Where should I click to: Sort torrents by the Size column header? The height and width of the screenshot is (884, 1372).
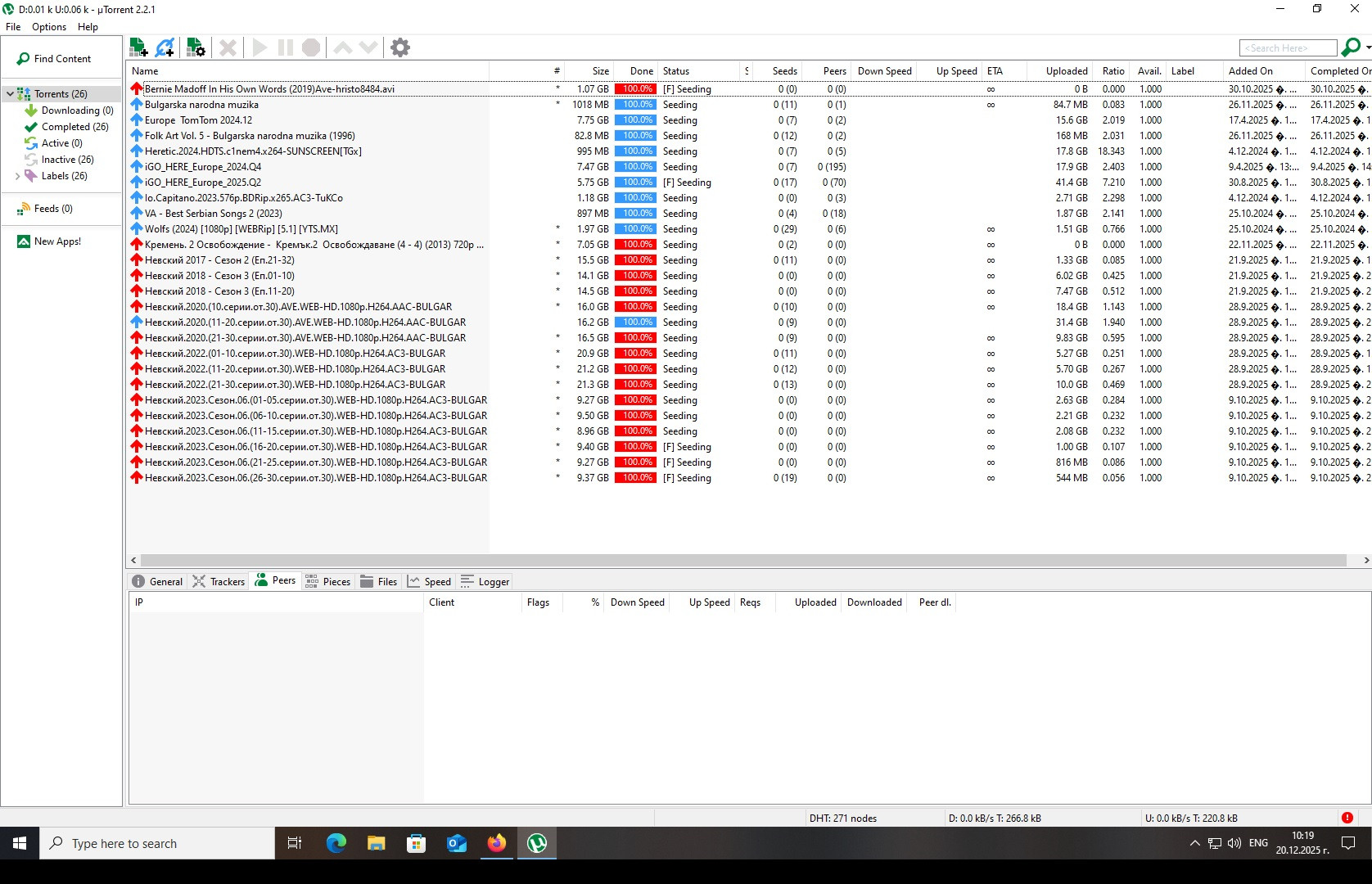pos(588,71)
